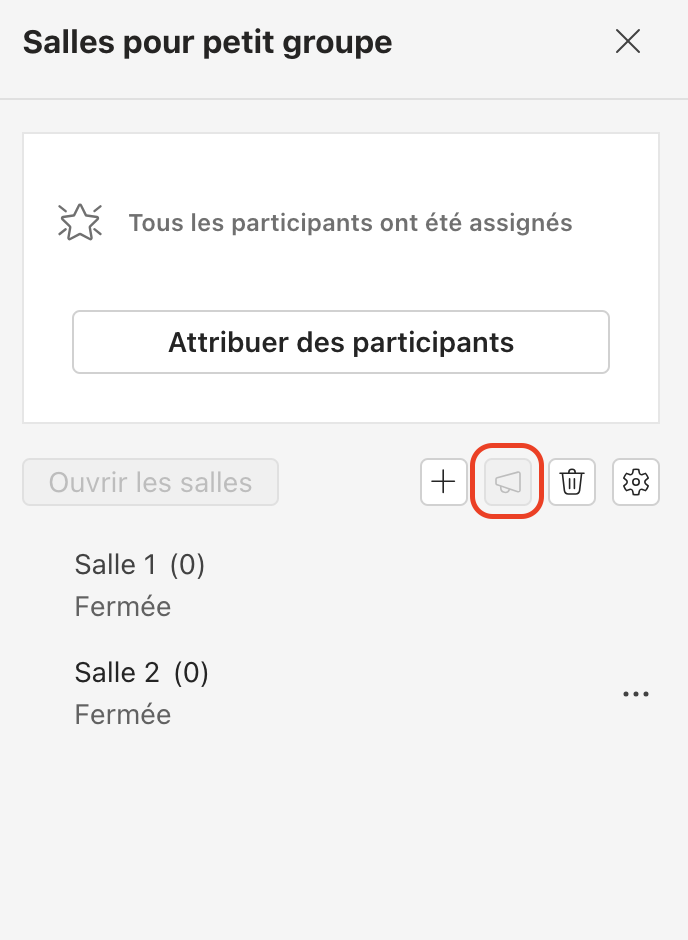Click the blank header area right of the title
The width and height of the screenshot is (688, 940).
(x=500, y=43)
